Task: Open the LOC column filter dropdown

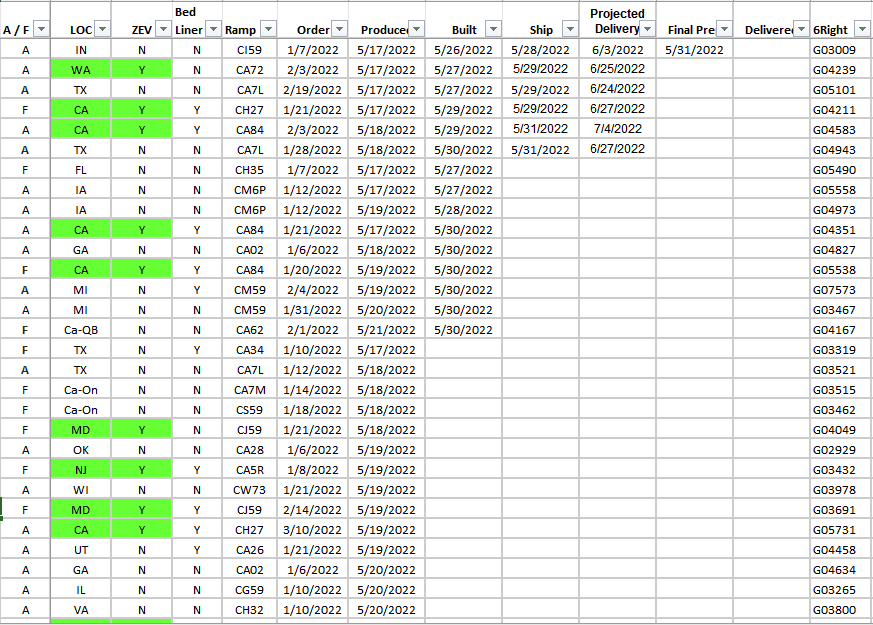Action: point(101,29)
